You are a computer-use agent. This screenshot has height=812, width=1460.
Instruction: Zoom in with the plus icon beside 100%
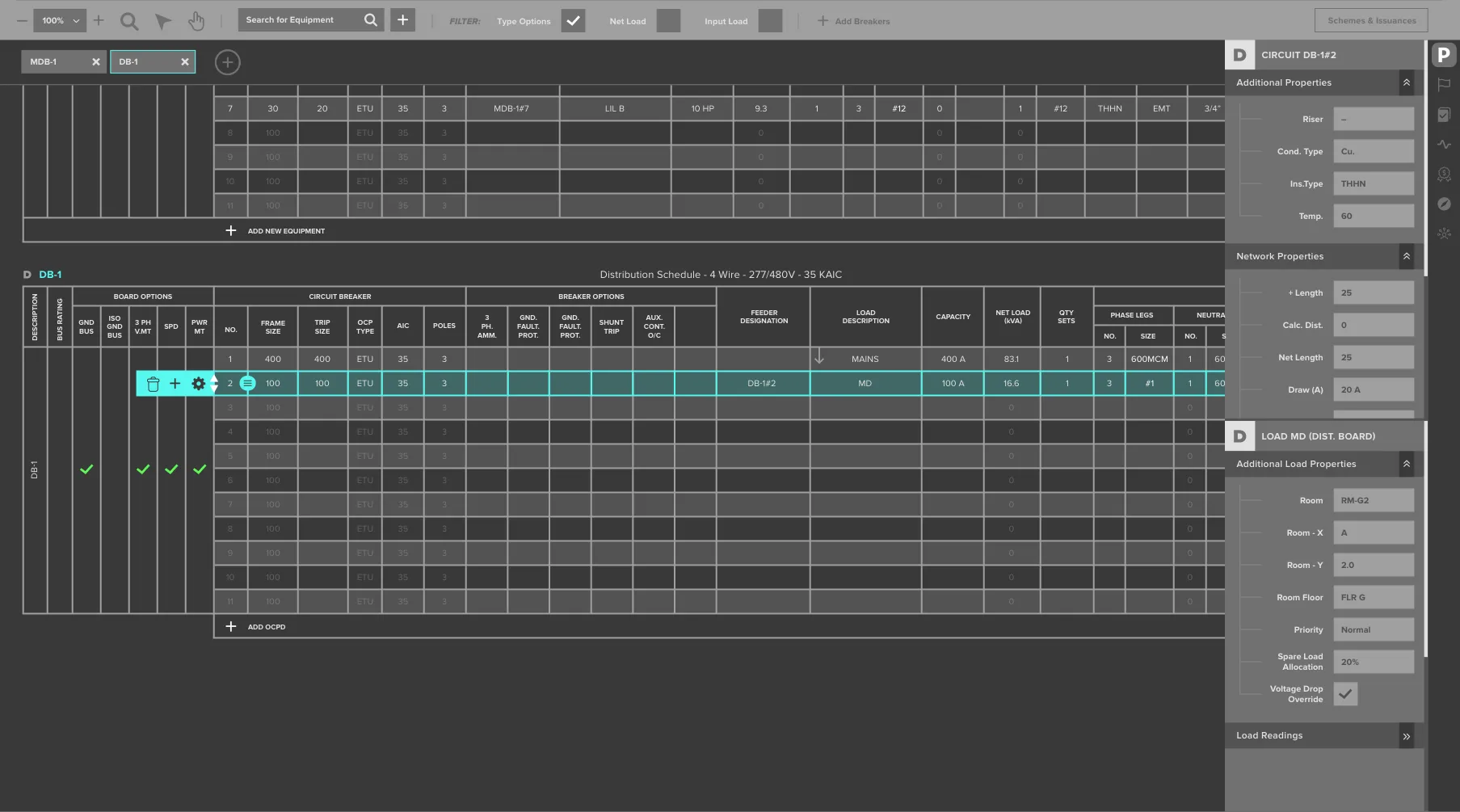[x=99, y=20]
